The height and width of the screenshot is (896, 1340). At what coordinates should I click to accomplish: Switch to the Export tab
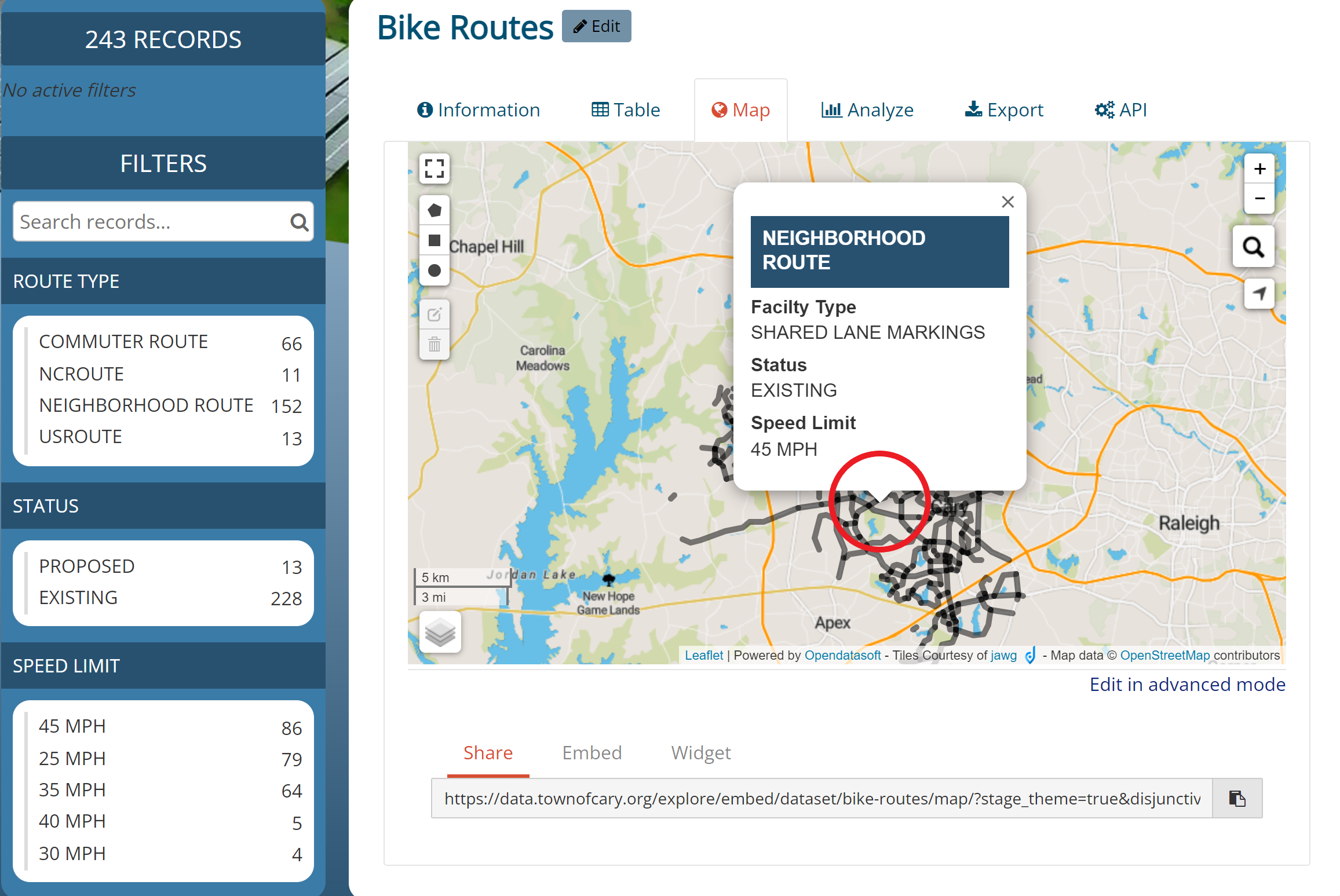[x=1004, y=110]
